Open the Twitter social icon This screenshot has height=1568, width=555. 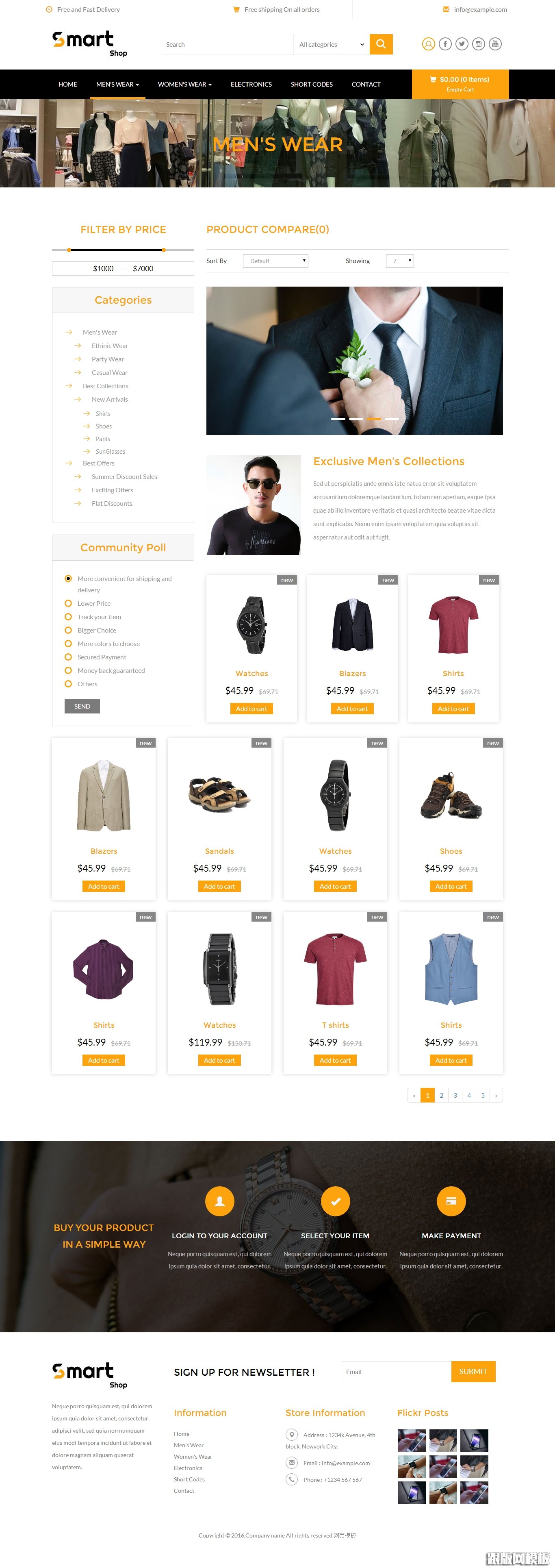pos(462,44)
